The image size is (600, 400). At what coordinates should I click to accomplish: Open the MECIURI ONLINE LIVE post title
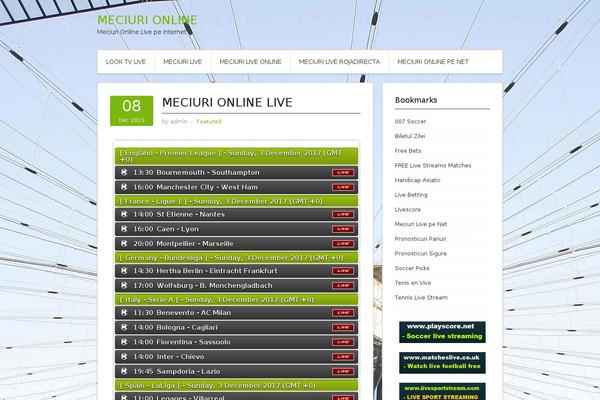227,103
